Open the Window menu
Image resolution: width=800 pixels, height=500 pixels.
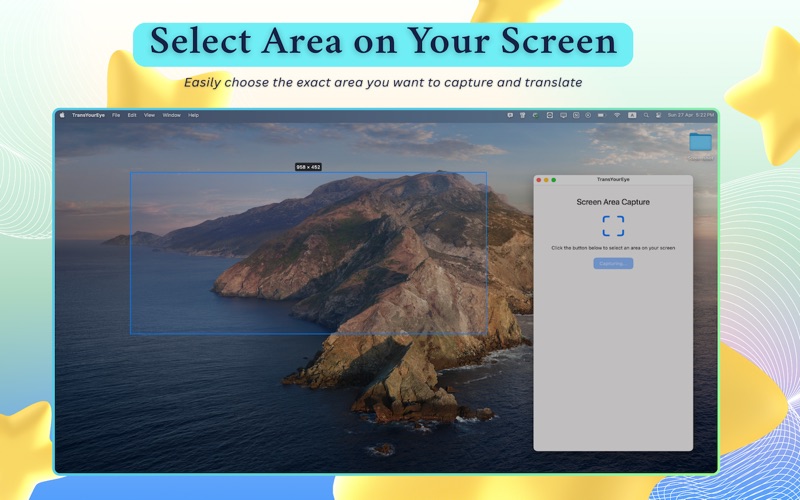click(x=171, y=115)
